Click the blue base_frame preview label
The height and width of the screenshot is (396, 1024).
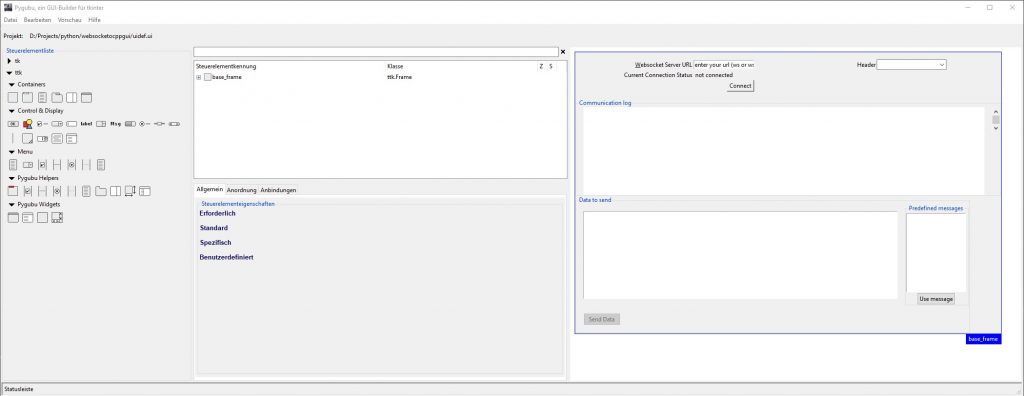(x=983, y=339)
